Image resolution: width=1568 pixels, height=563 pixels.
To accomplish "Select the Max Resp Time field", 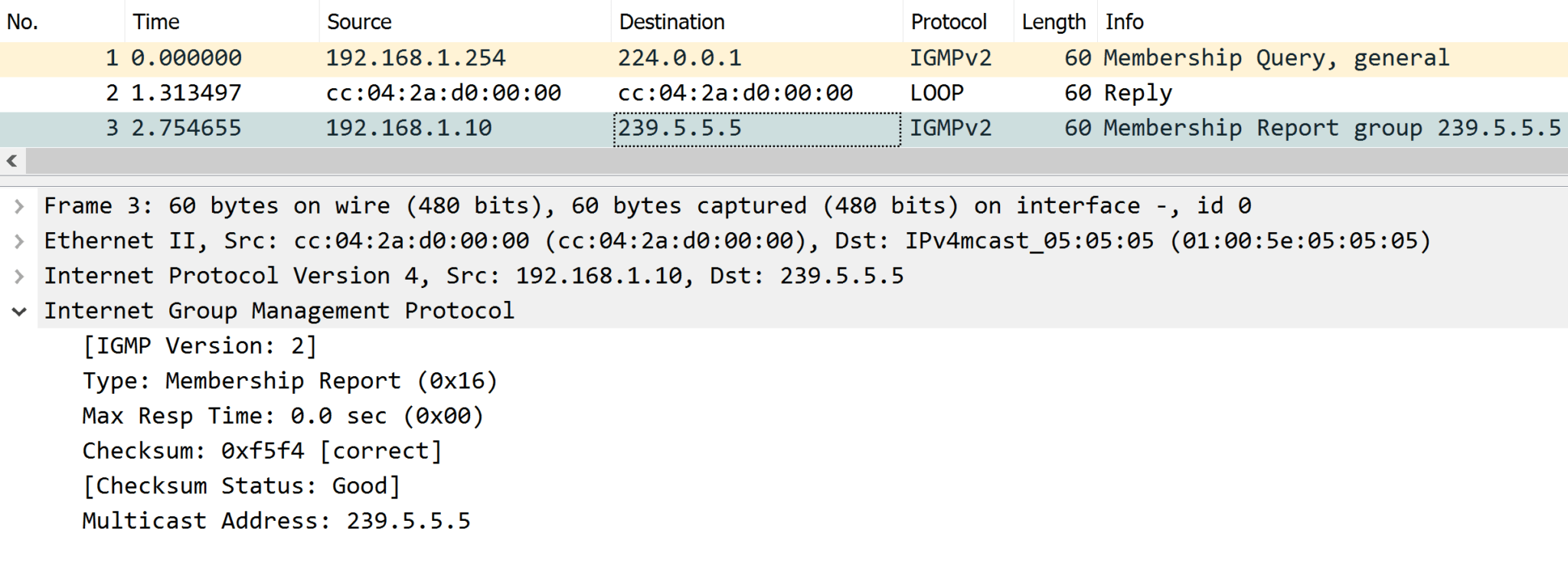I will pyautogui.click(x=282, y=415).
